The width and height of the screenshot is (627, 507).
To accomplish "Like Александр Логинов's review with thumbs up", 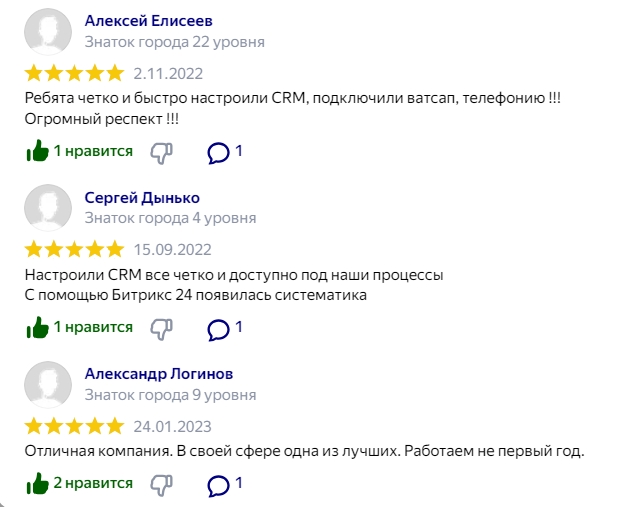I will click(x=38, y=484).
